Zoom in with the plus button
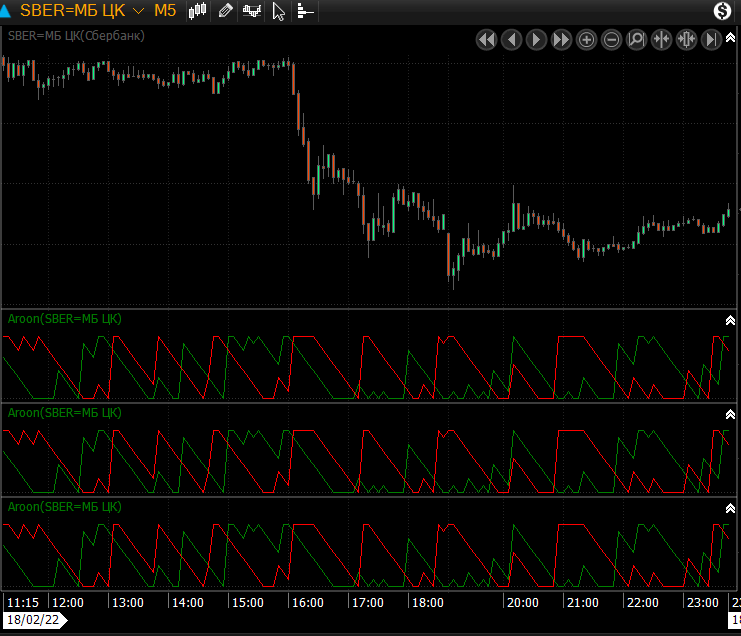Screen dimensions: 741x636 [x=587, y=40]
